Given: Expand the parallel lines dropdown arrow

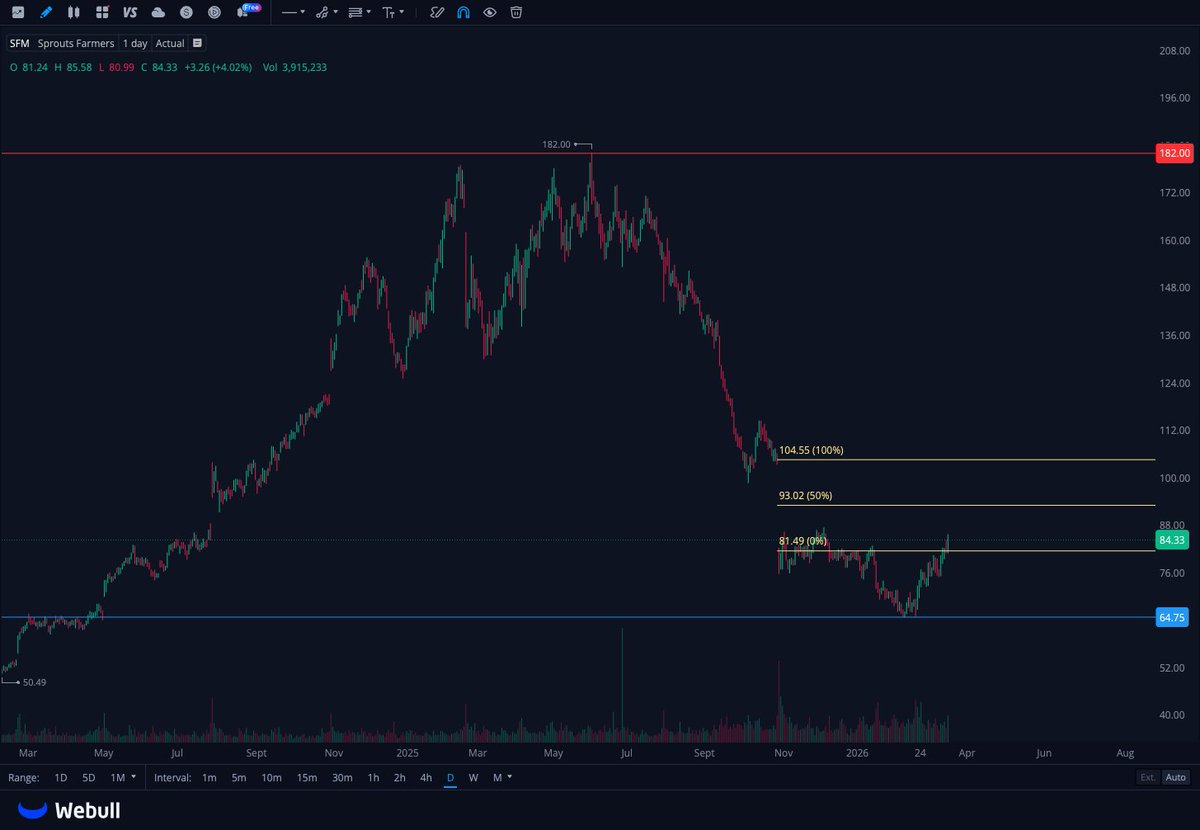Looking at the screenshot, I should [368, 12].
